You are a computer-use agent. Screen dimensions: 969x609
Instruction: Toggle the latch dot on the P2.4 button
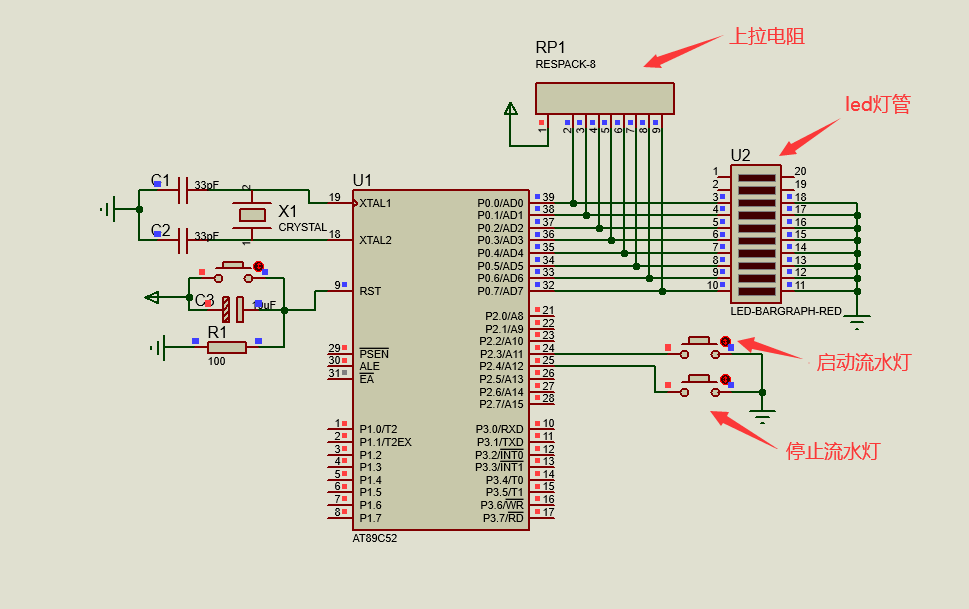(x=726, y=379)
